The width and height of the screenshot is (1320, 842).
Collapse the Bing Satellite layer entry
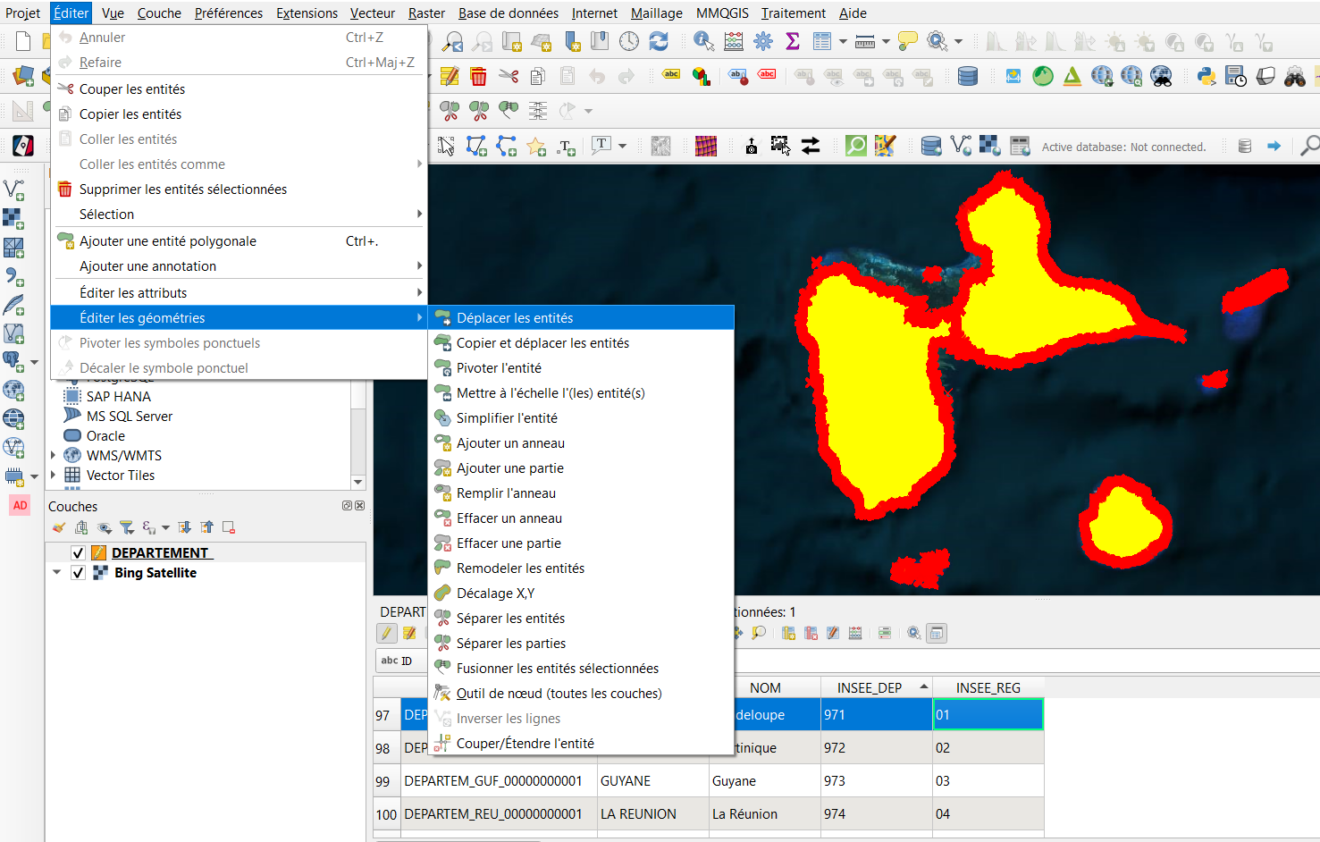[x=57, y=573]
